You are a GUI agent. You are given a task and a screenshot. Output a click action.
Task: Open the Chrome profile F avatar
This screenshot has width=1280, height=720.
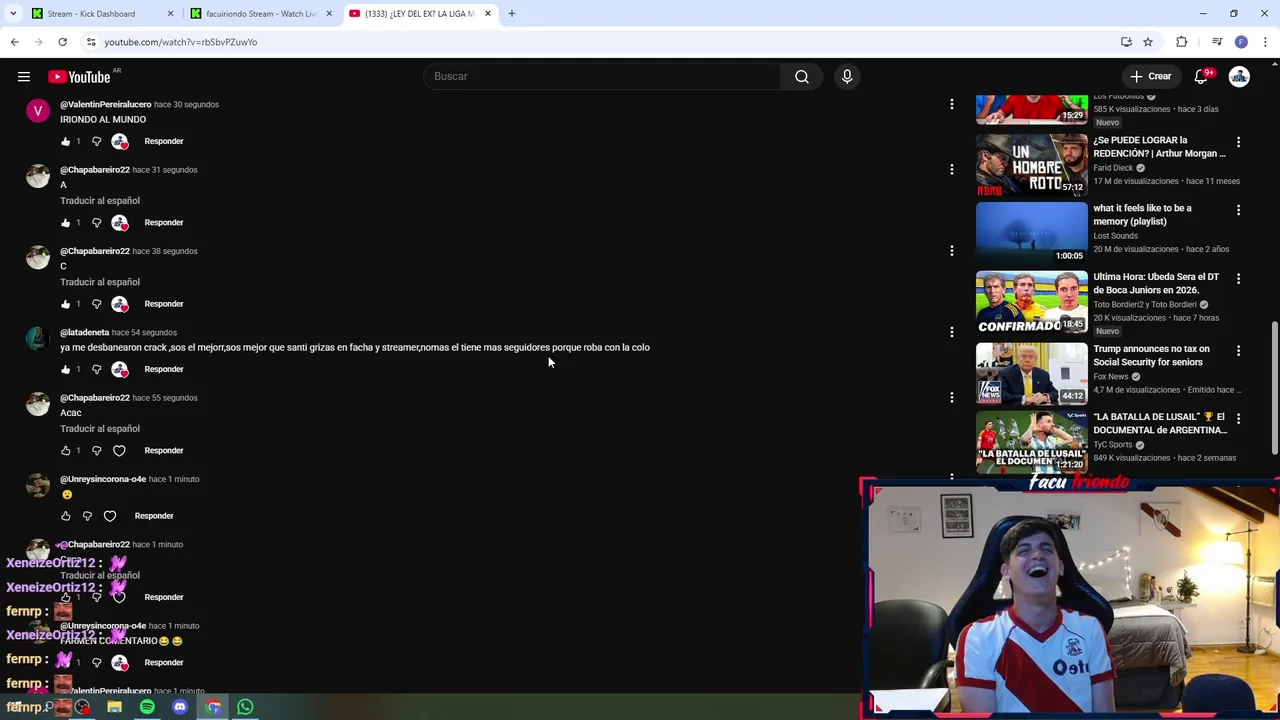pyautogui.click(x=1241, y=42)
